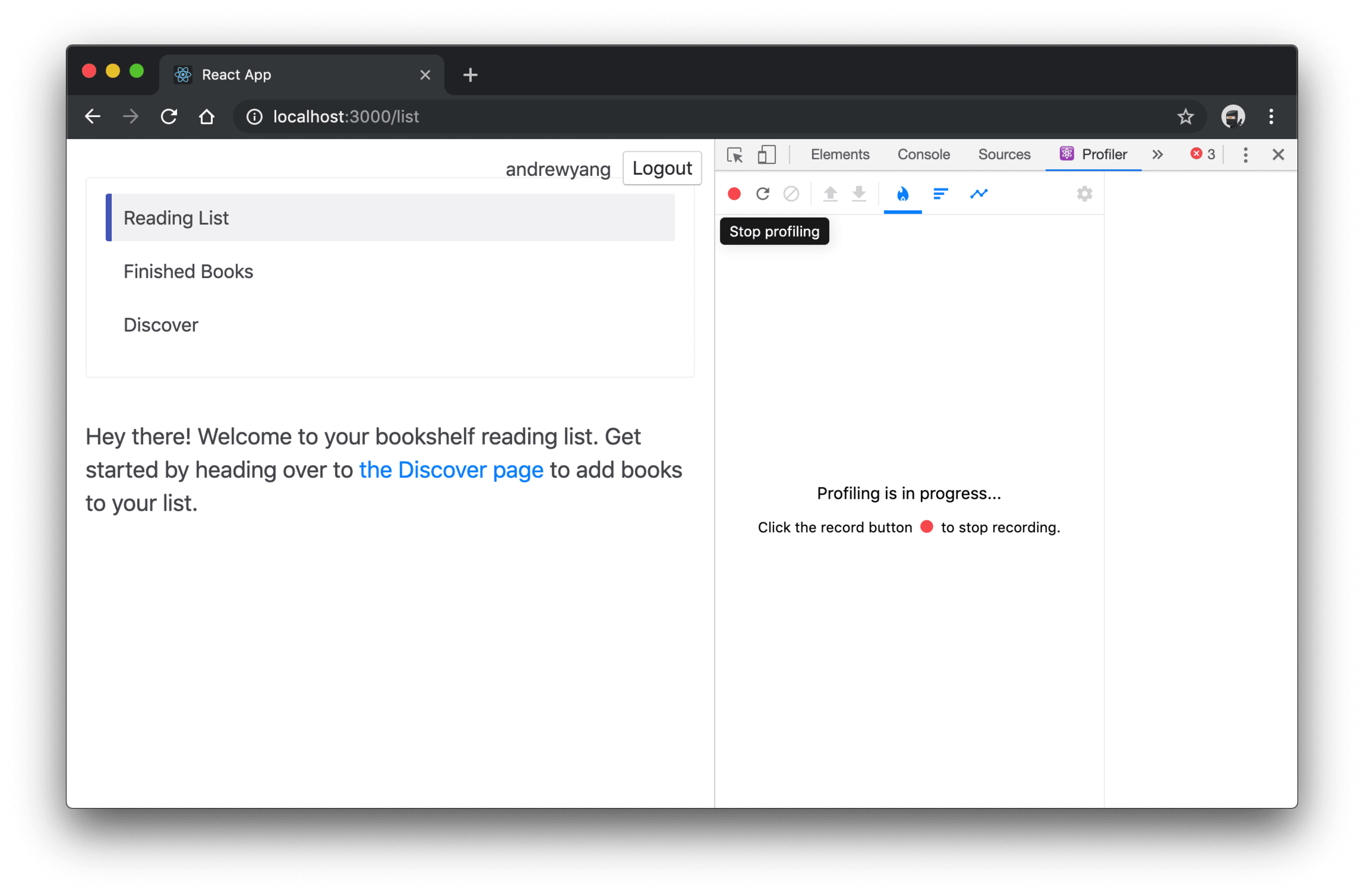Open Chrome three-dot menu
The height and width of the screenshot is (896, 1364).
click(x=1271, y=117)
